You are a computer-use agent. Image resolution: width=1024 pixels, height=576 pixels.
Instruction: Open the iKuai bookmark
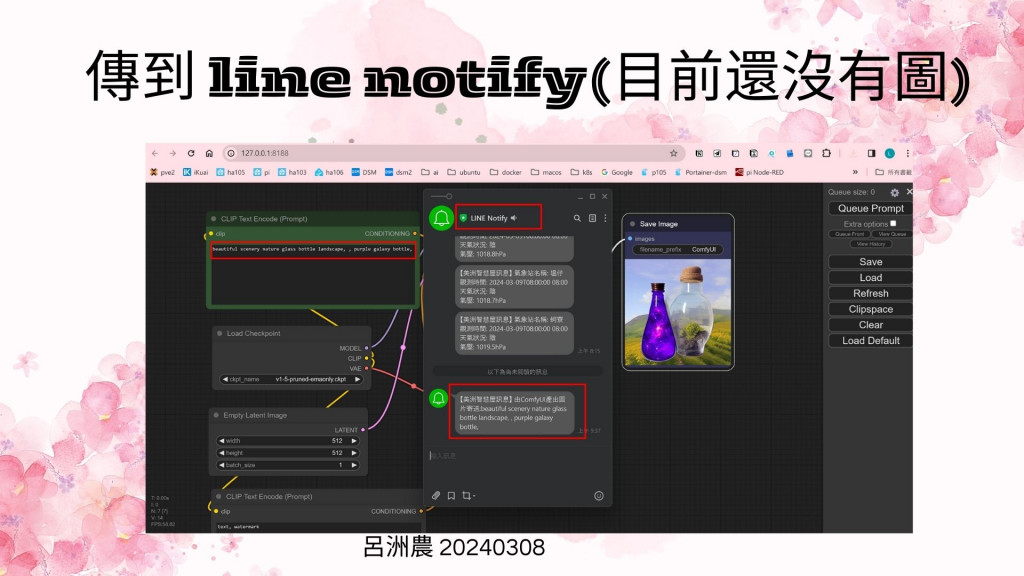[x=195, y=172]
